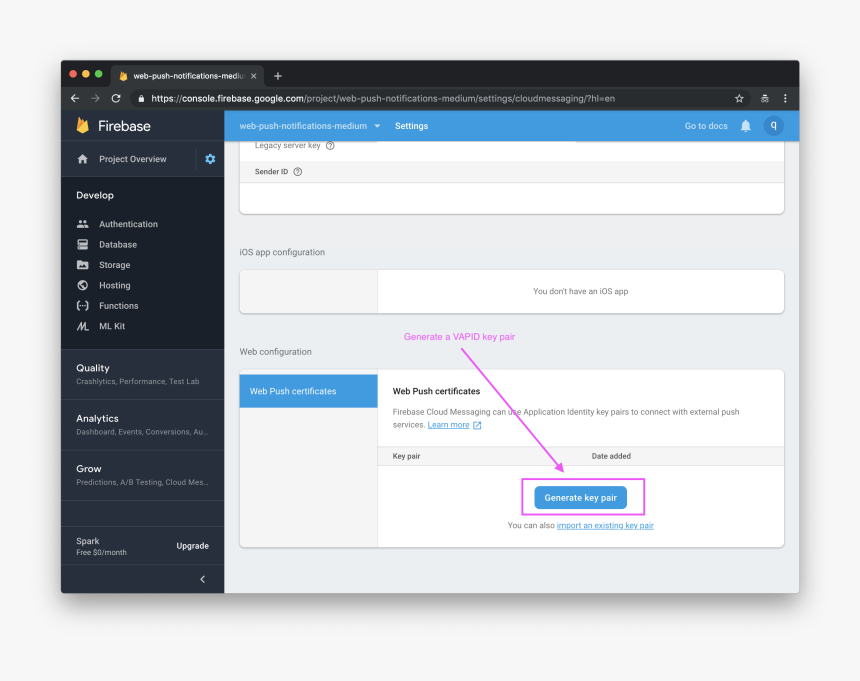This screenshot has width=860, height=681.
Task: Open Functions menu item
Action: point(118,305)
